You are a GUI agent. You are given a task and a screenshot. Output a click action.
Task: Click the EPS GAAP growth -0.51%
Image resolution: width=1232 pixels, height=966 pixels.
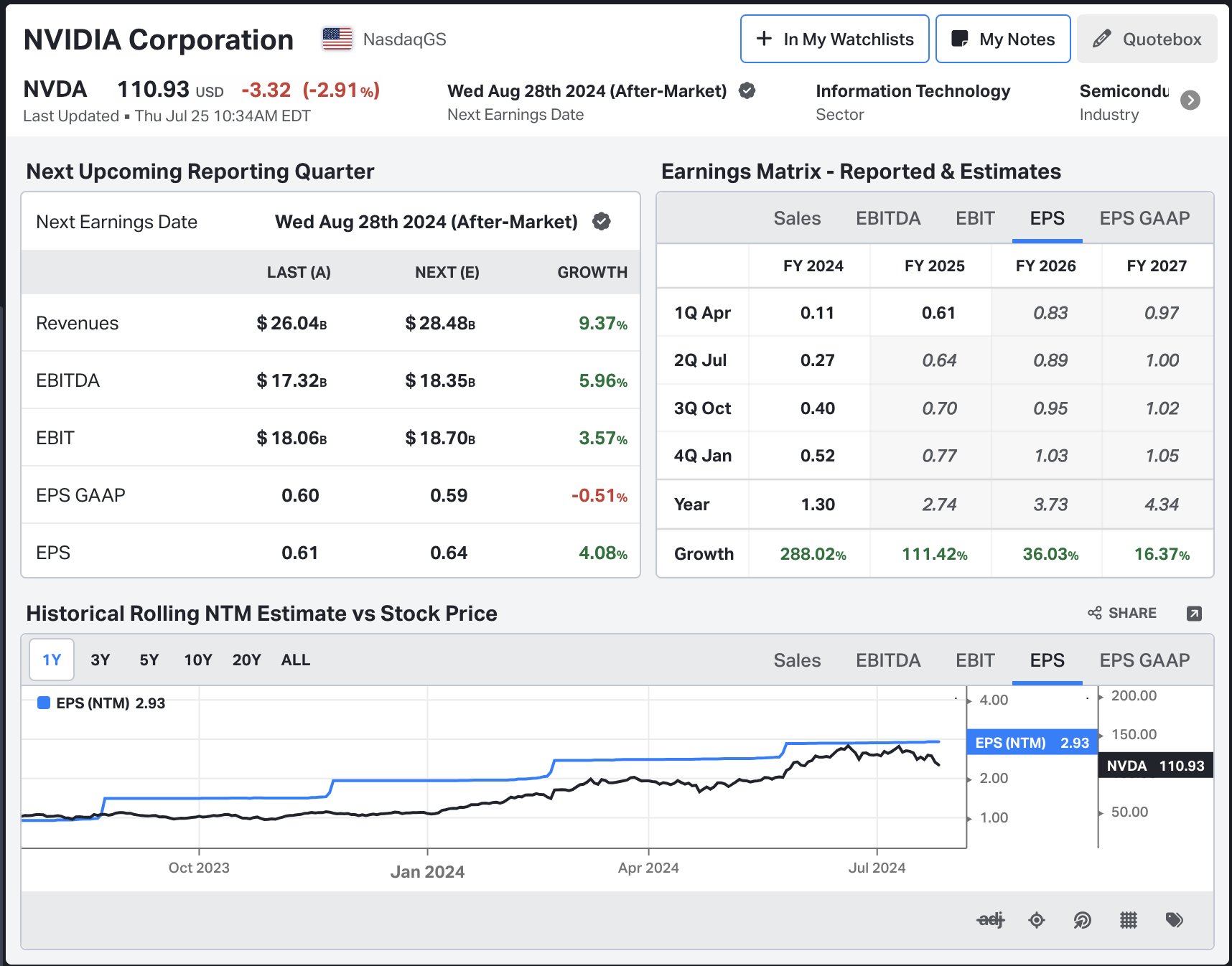pos(599,495)
